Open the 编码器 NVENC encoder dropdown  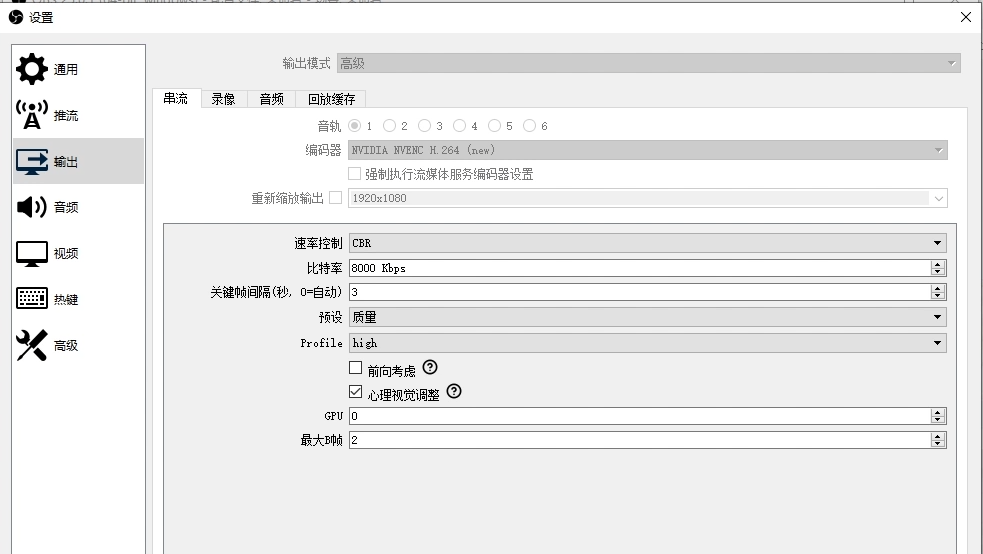[648, 150]
